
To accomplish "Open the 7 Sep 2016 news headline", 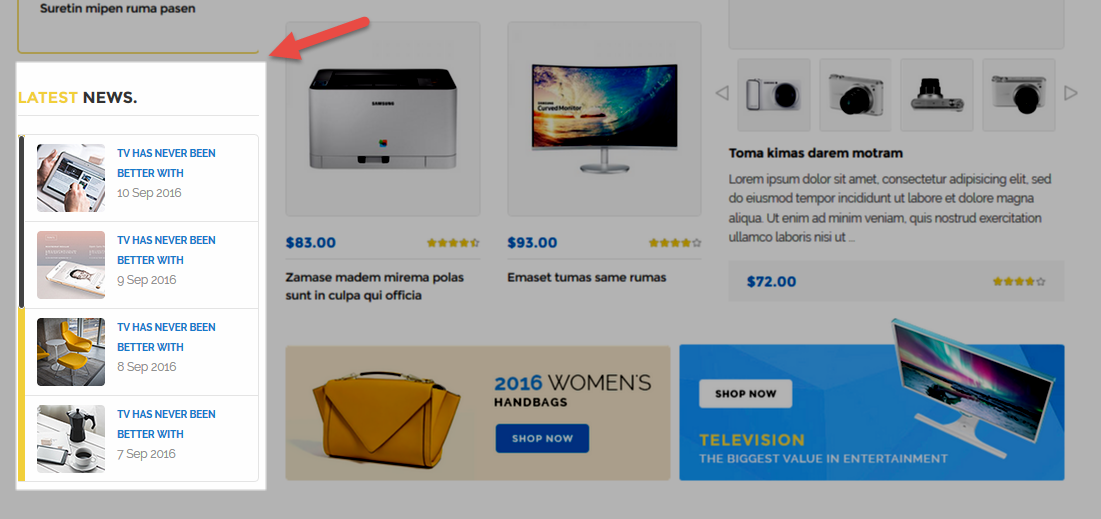I will (x=166, y=424).
